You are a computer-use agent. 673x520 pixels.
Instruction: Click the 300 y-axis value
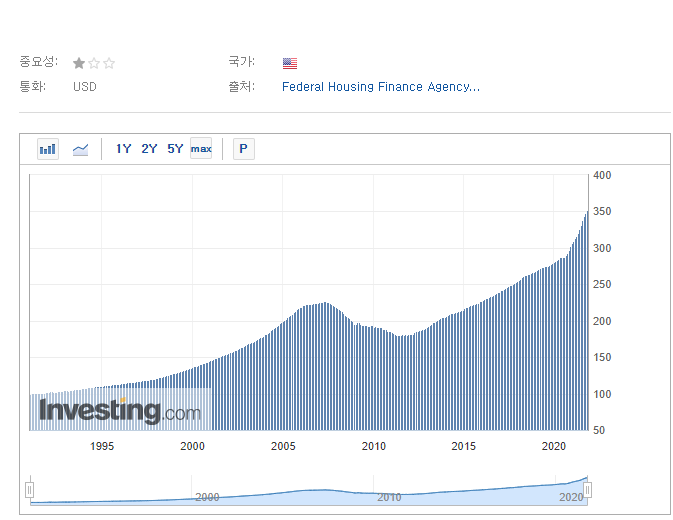[602, 248]
